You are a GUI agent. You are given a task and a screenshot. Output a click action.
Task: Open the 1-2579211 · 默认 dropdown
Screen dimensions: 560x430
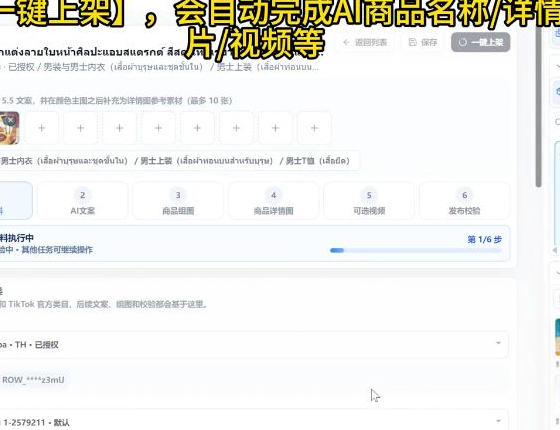254,421
